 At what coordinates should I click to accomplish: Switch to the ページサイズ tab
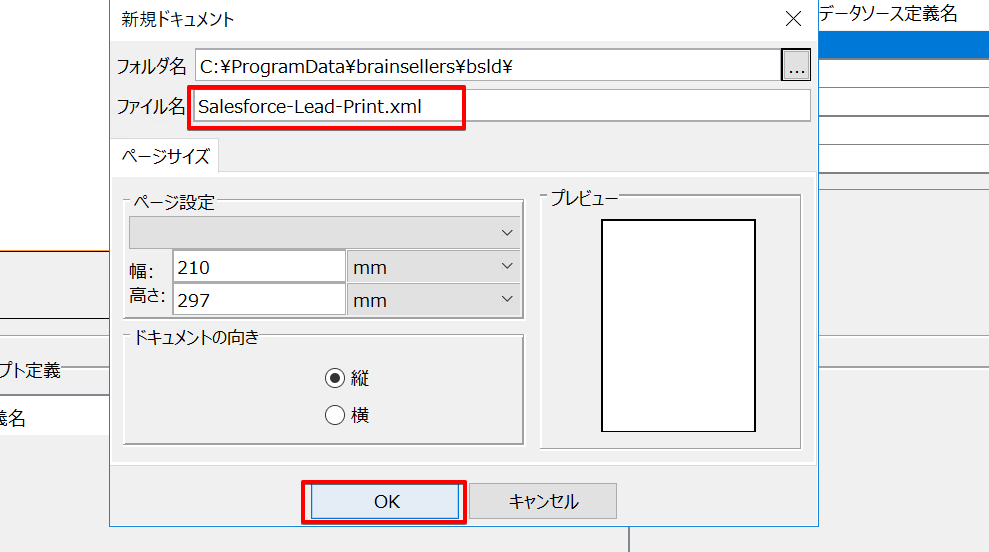click(x=165, y=156)
